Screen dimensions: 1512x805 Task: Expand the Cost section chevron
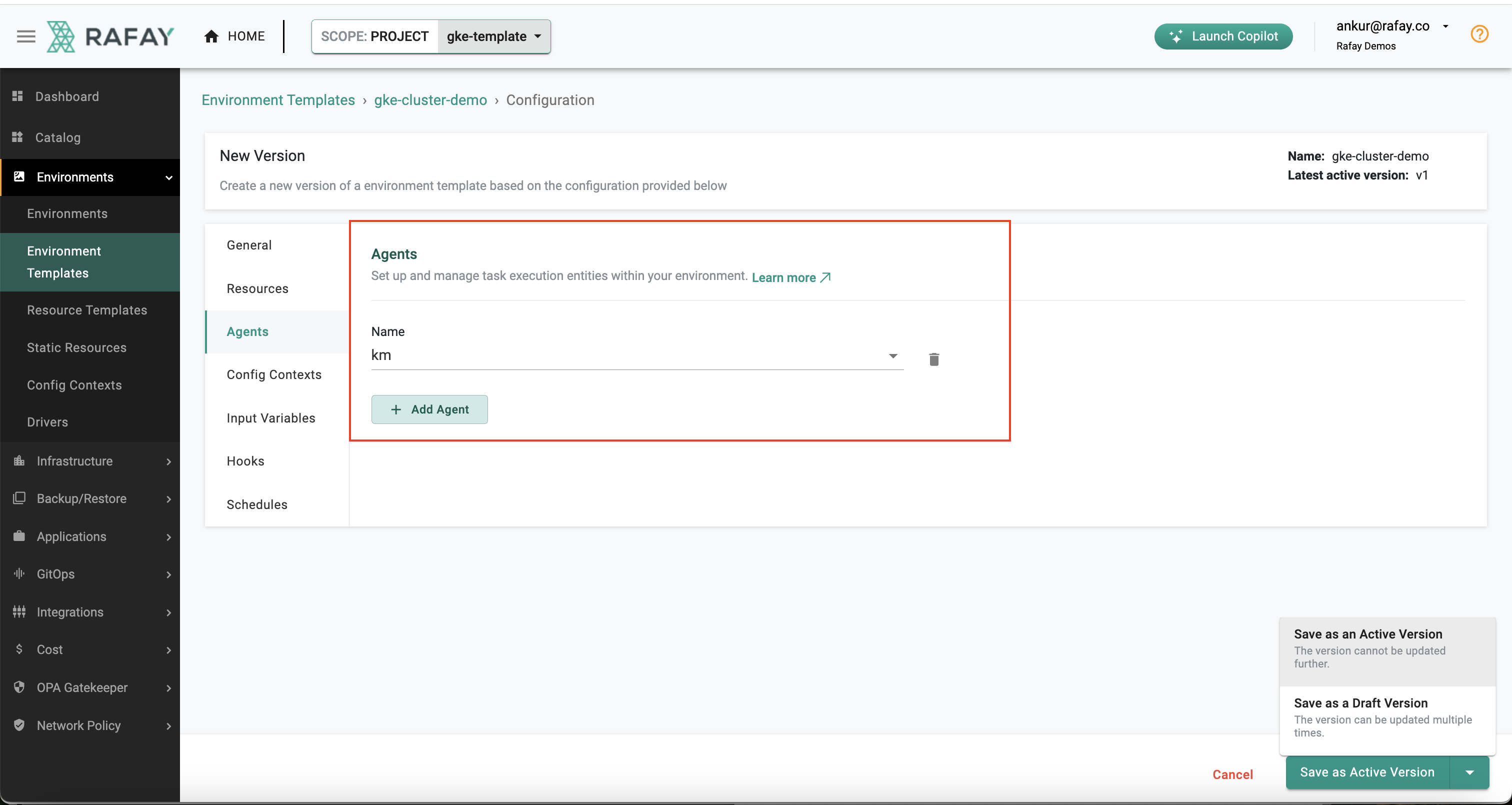pos(169,650)
